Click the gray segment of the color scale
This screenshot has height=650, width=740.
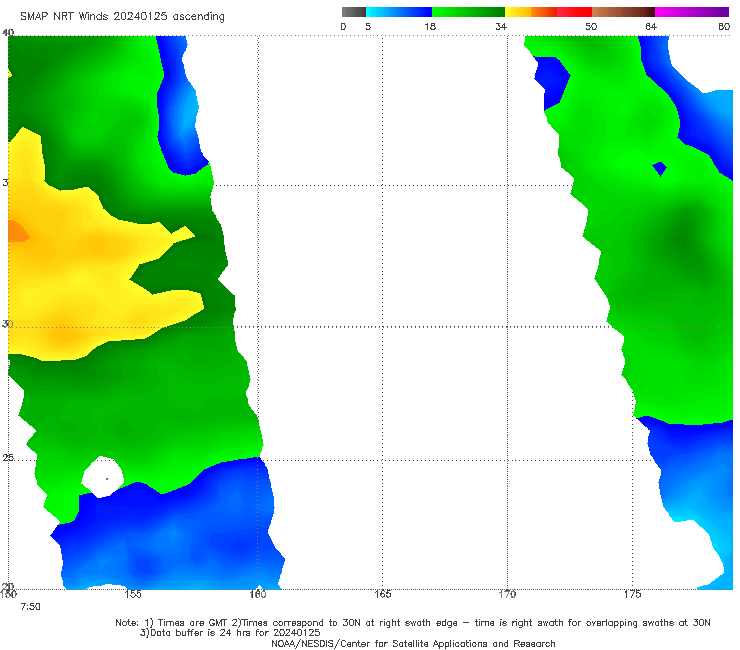(x=354, y=12)
